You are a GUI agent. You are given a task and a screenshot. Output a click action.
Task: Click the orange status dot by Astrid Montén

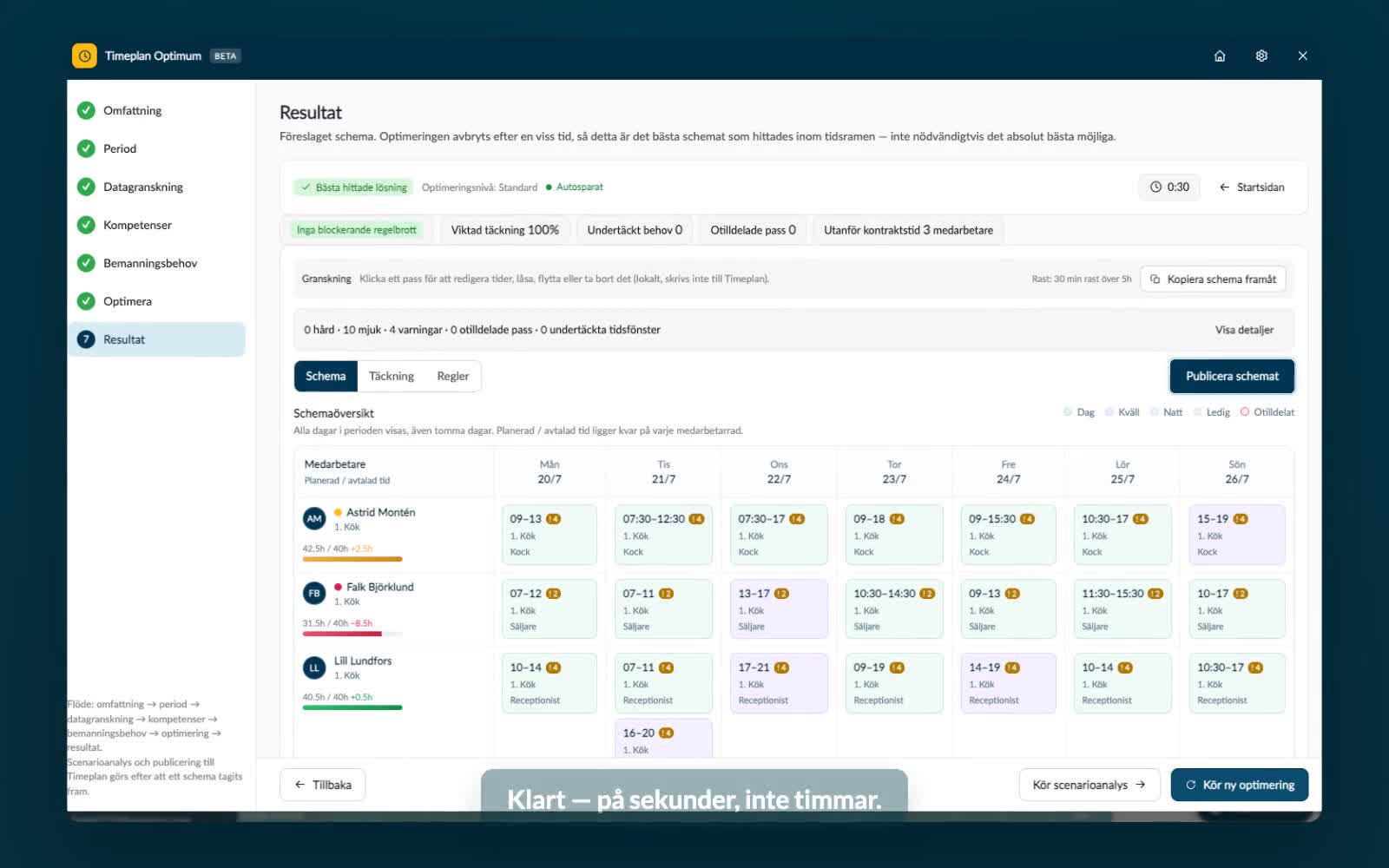click(x=338, y=512)
